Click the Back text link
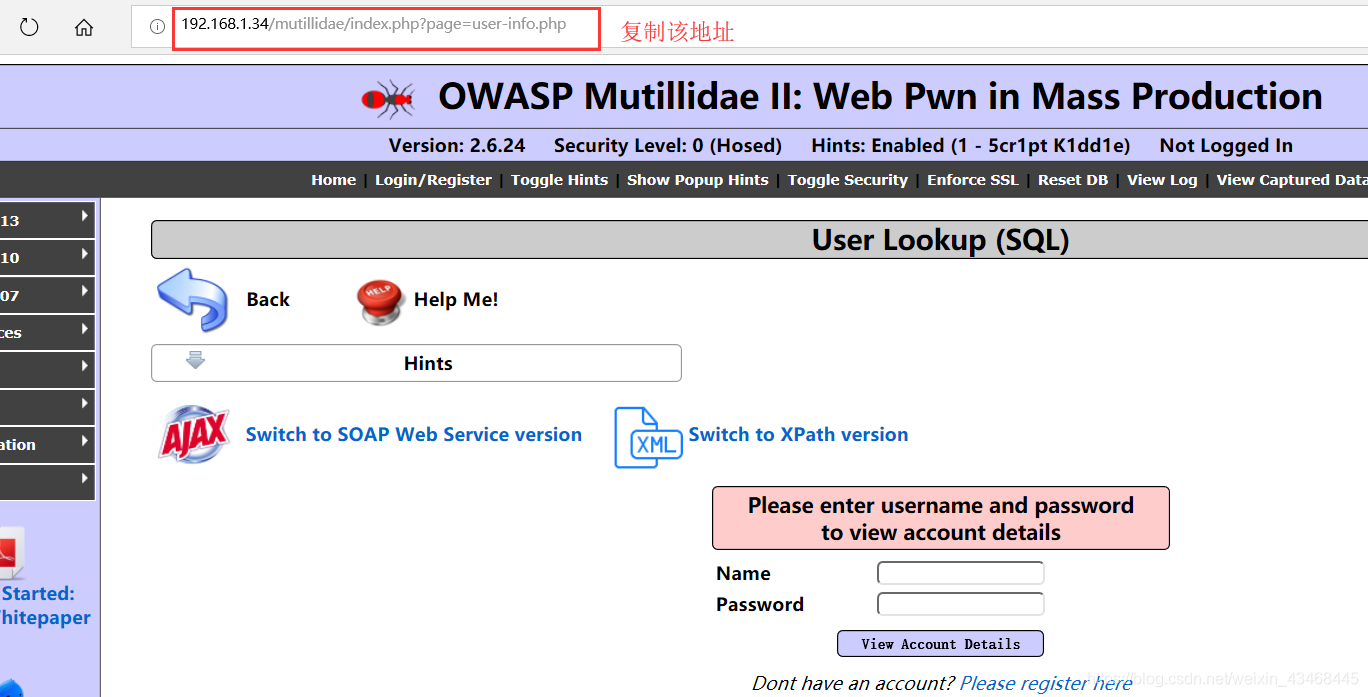This screenshot has width=1368, height=697. (x=268, y=300)
